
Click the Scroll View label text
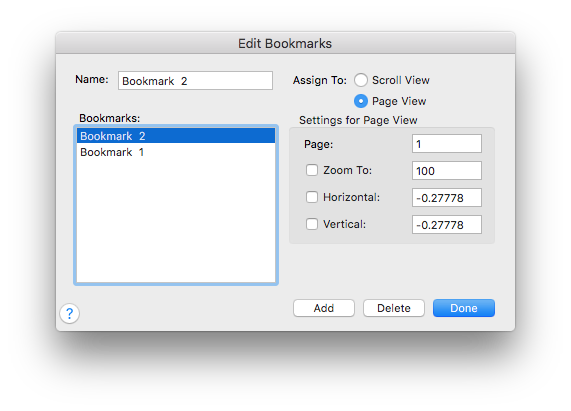pos(401,80)
